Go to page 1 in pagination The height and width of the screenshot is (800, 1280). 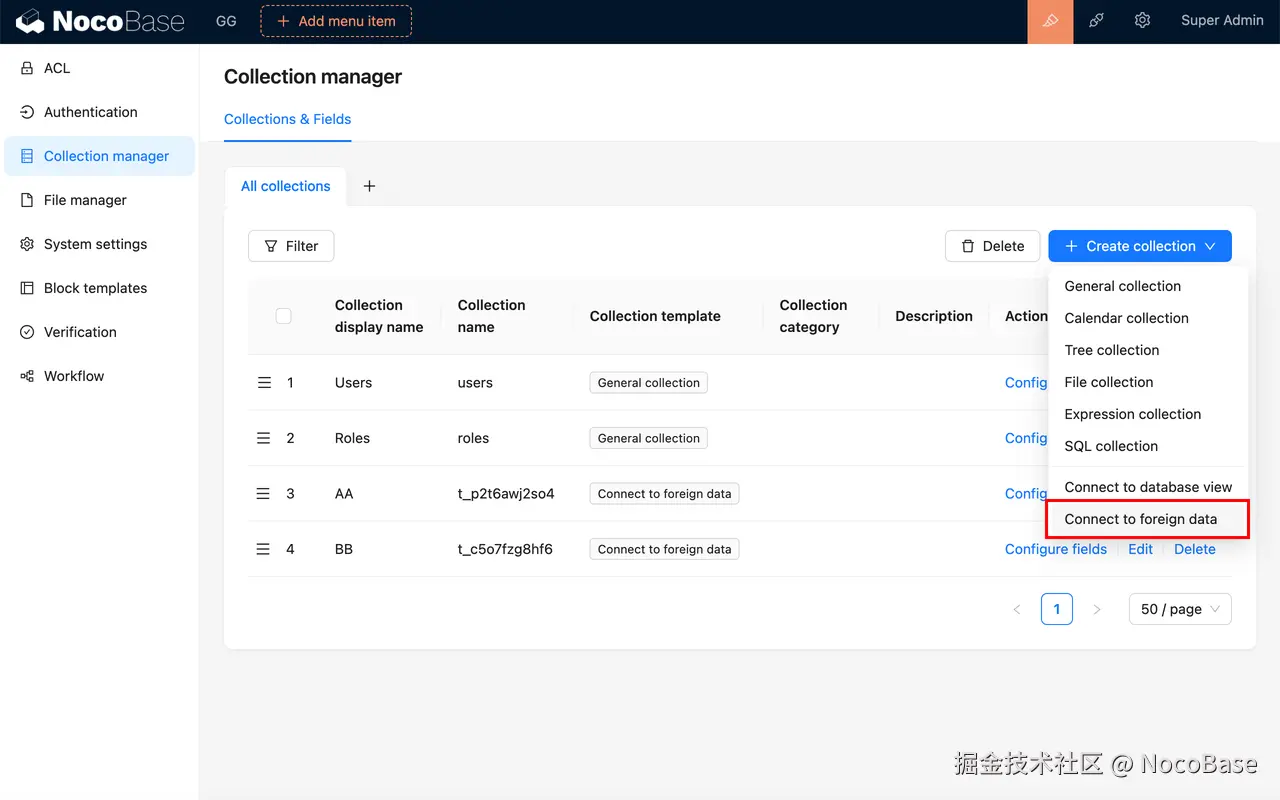point(1057,609)
